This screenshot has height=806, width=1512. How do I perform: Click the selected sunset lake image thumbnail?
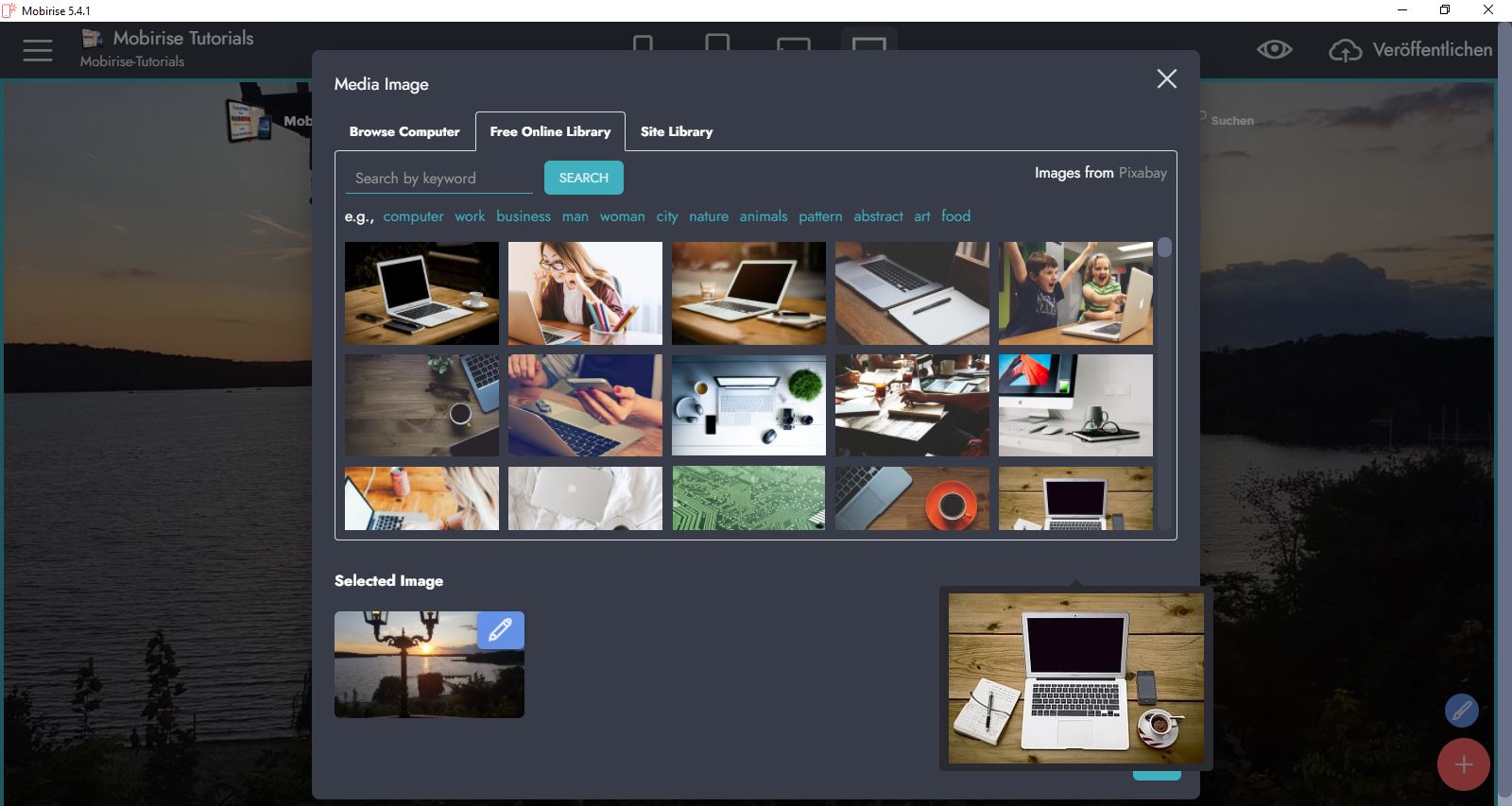(x=429, y=664)
